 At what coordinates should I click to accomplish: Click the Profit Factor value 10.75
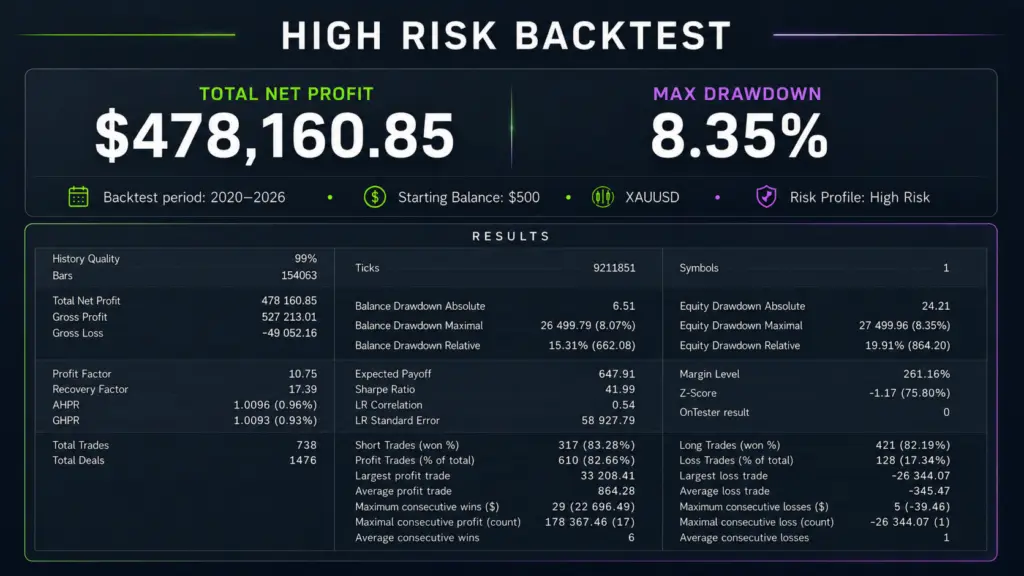pyautogui.click(x=303, y=374)
